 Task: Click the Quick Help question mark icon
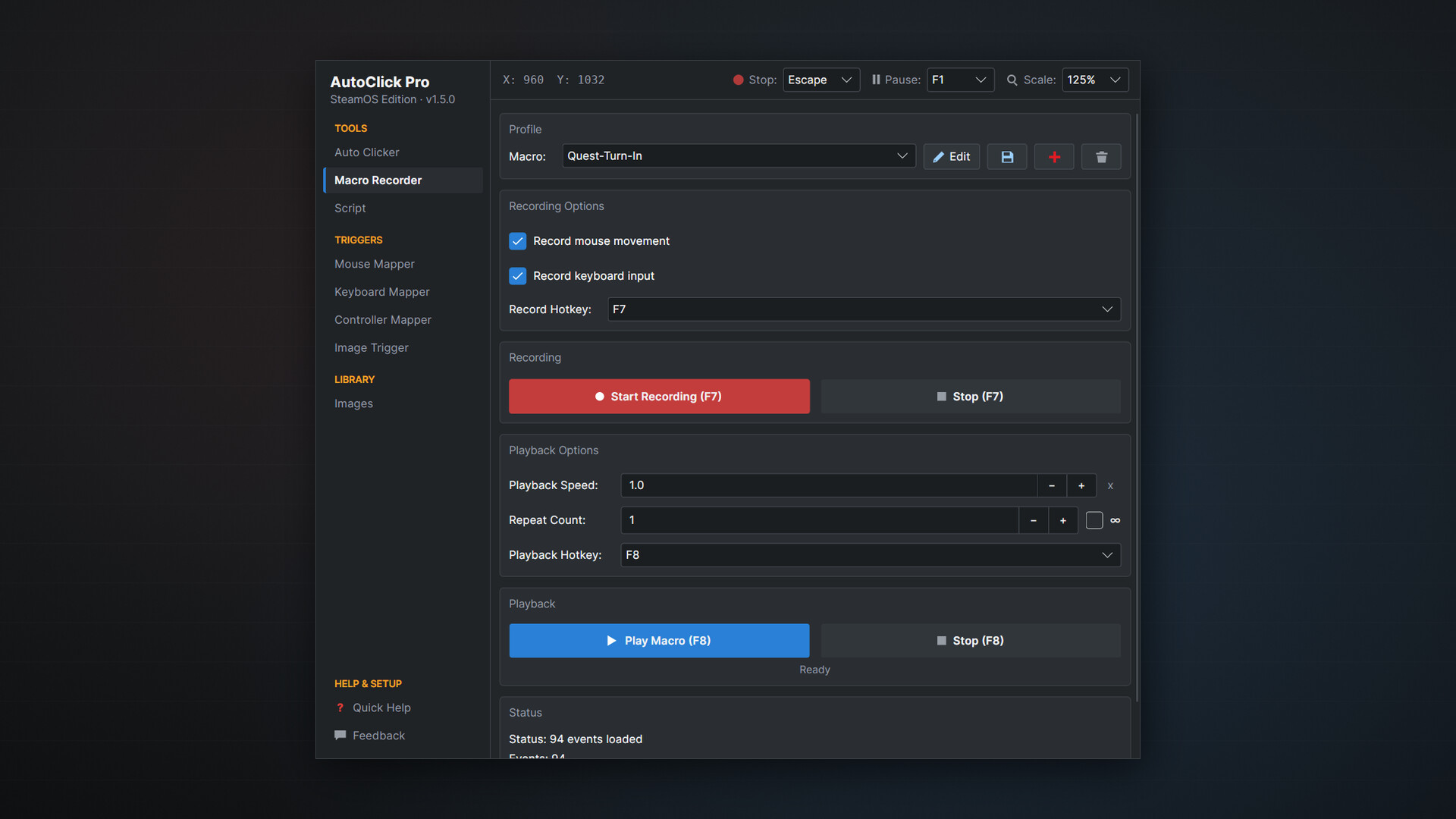point(340,708)
